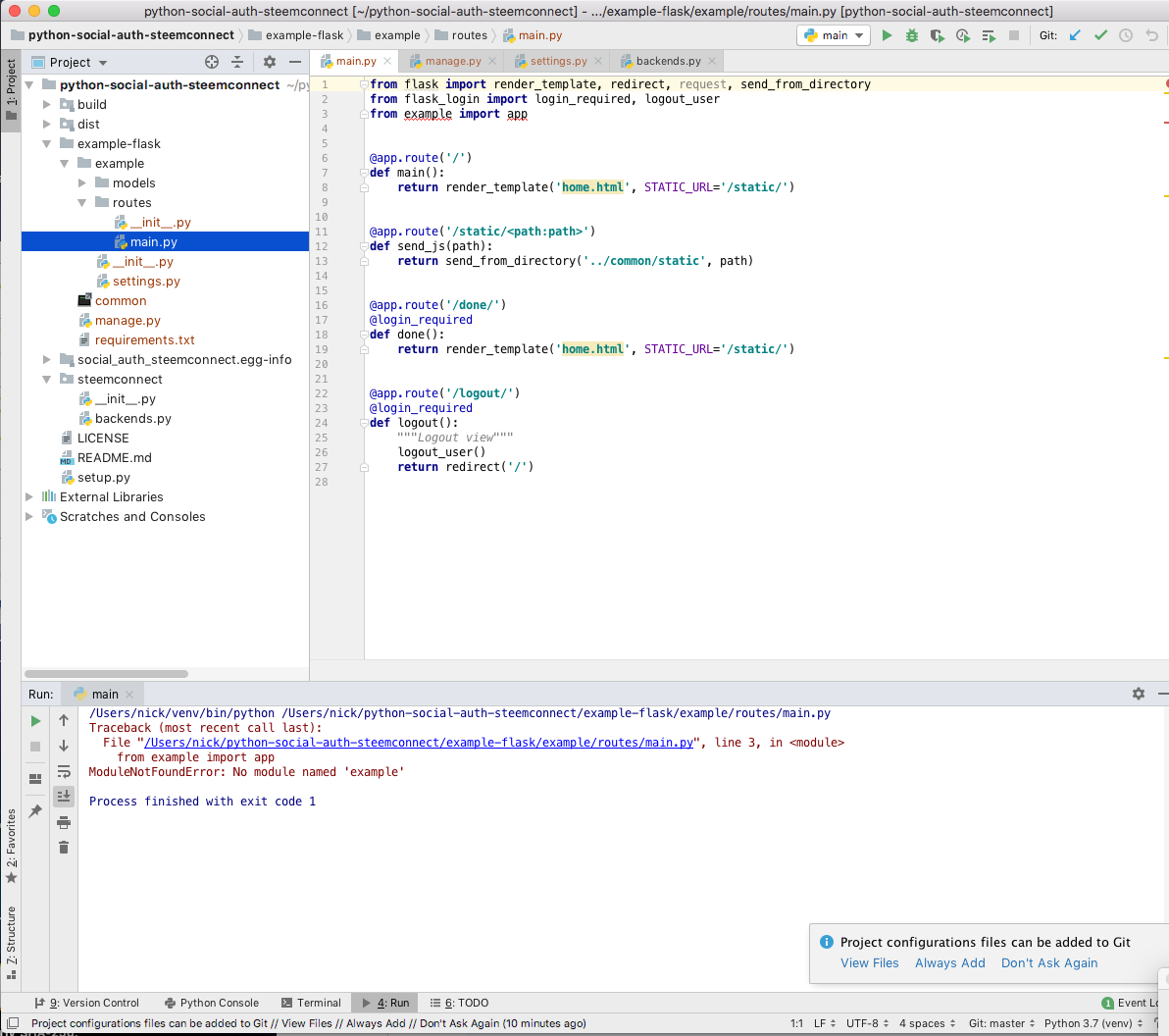Print the Run console output

tap(64, 822)
